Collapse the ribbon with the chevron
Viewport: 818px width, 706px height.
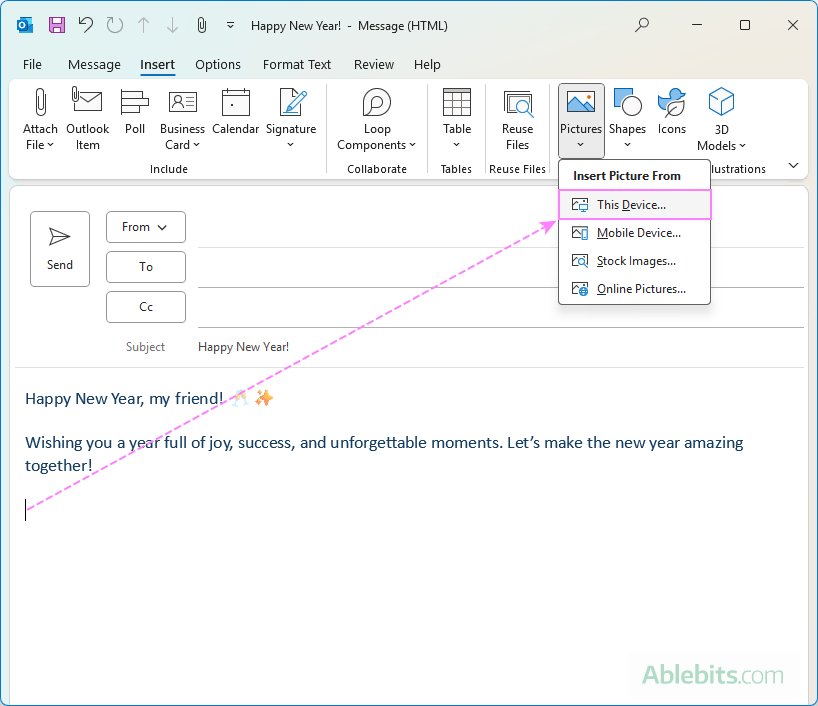(x=793, y=166)
